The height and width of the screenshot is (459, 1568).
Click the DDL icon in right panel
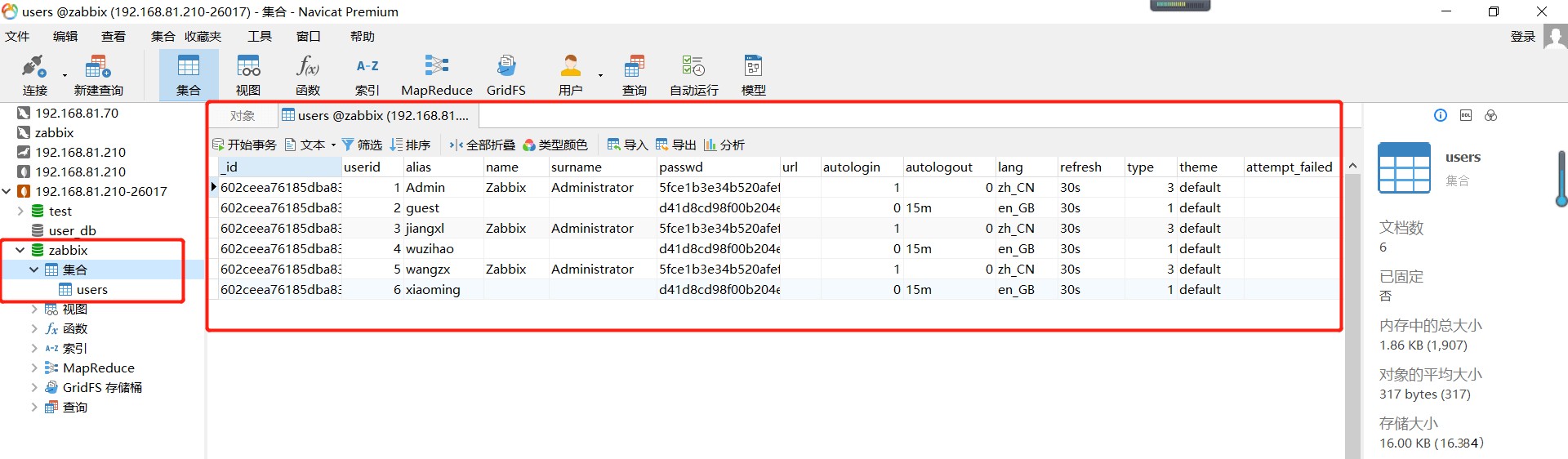1466,115
